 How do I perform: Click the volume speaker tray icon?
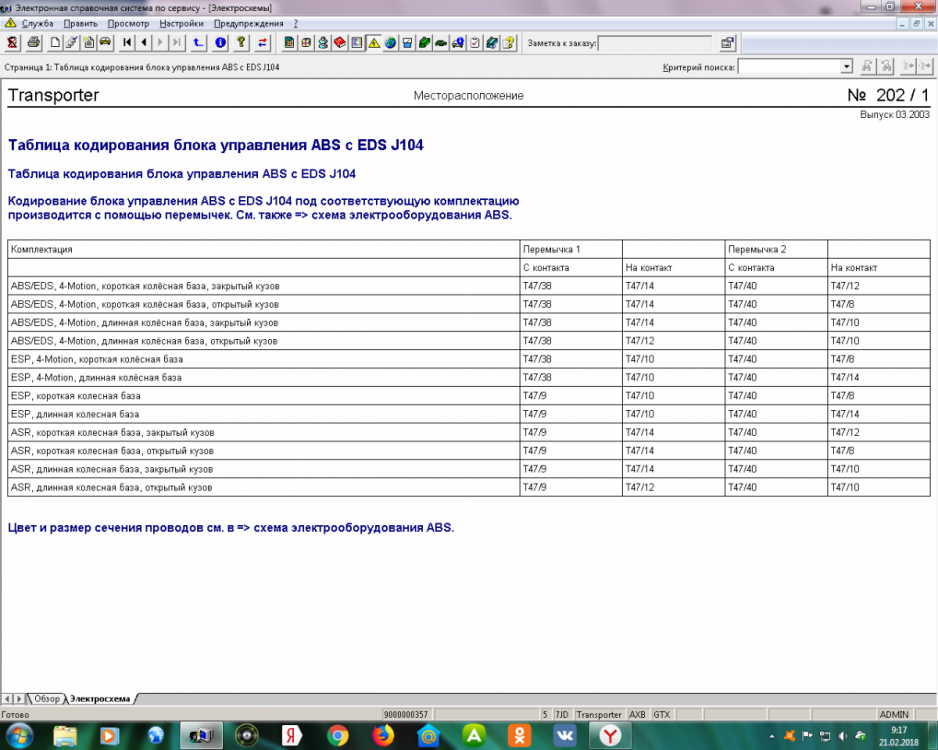point(843,736)
